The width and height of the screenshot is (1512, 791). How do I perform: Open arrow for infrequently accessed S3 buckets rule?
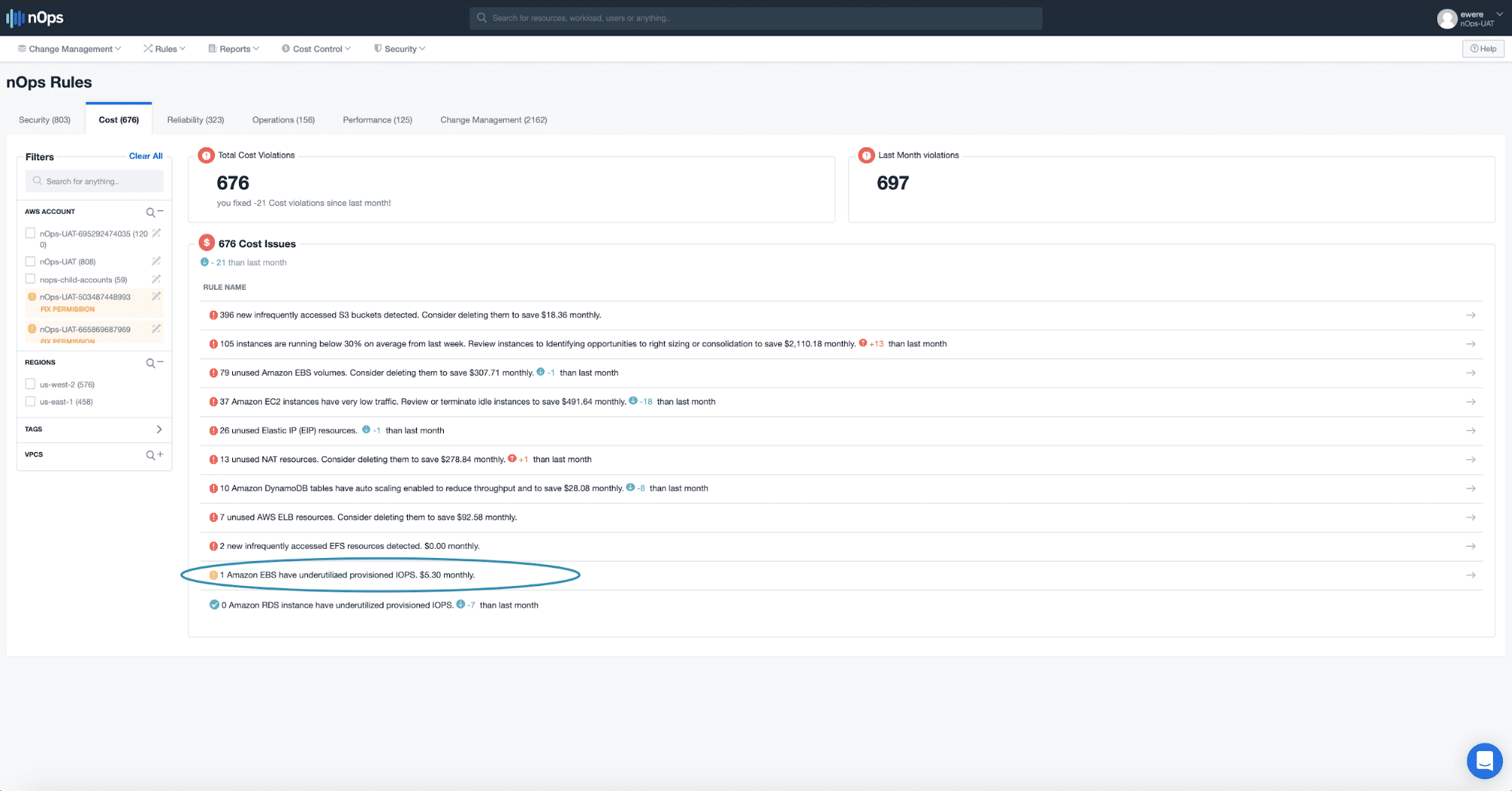pos(1470,315)
